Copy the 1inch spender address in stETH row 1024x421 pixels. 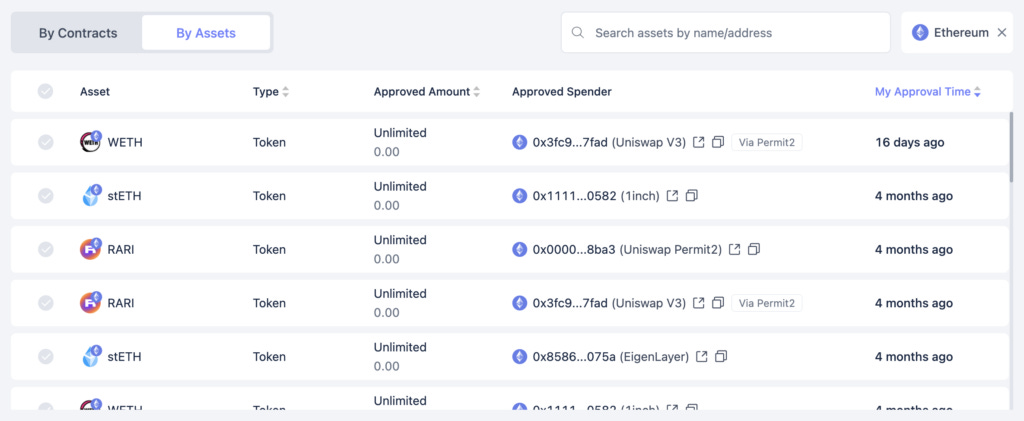[692, 196]
